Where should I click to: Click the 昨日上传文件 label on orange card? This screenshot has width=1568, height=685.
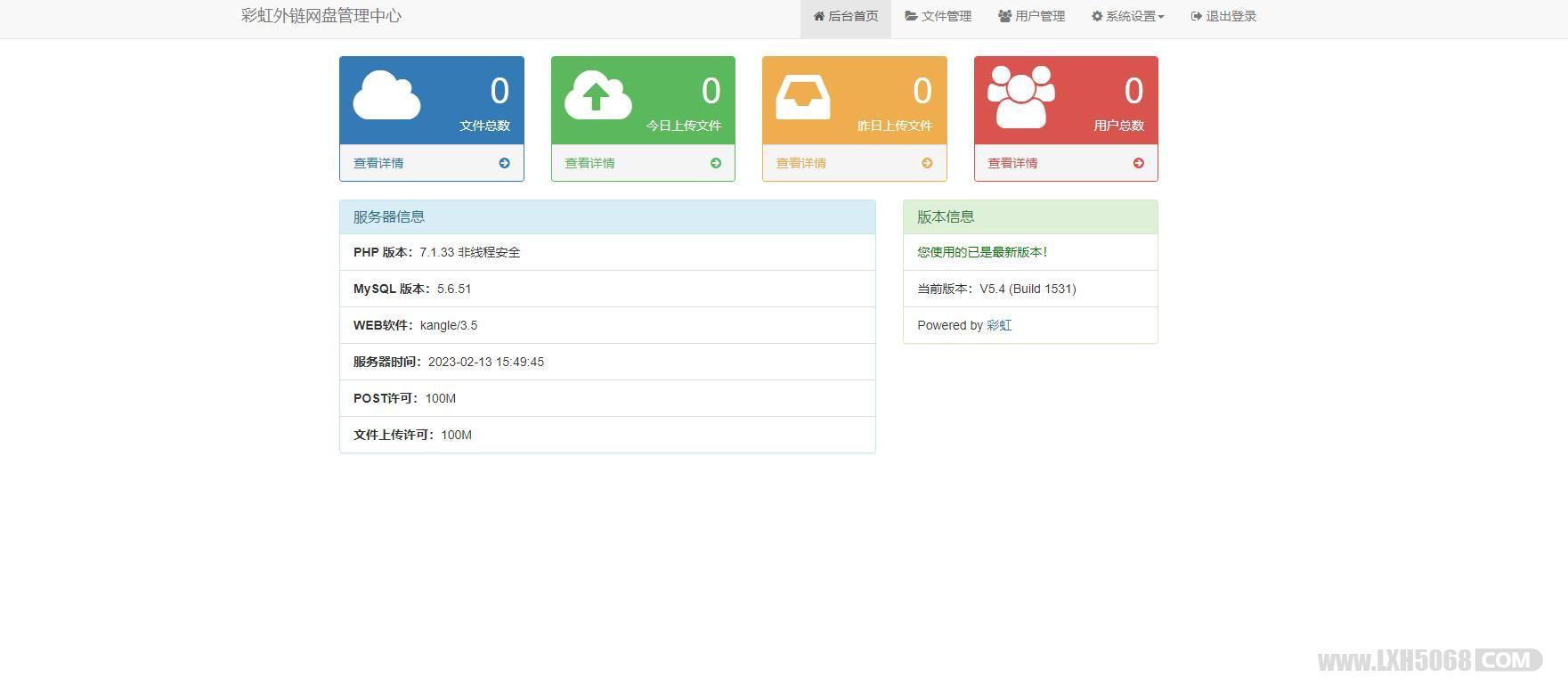[895, 126]
